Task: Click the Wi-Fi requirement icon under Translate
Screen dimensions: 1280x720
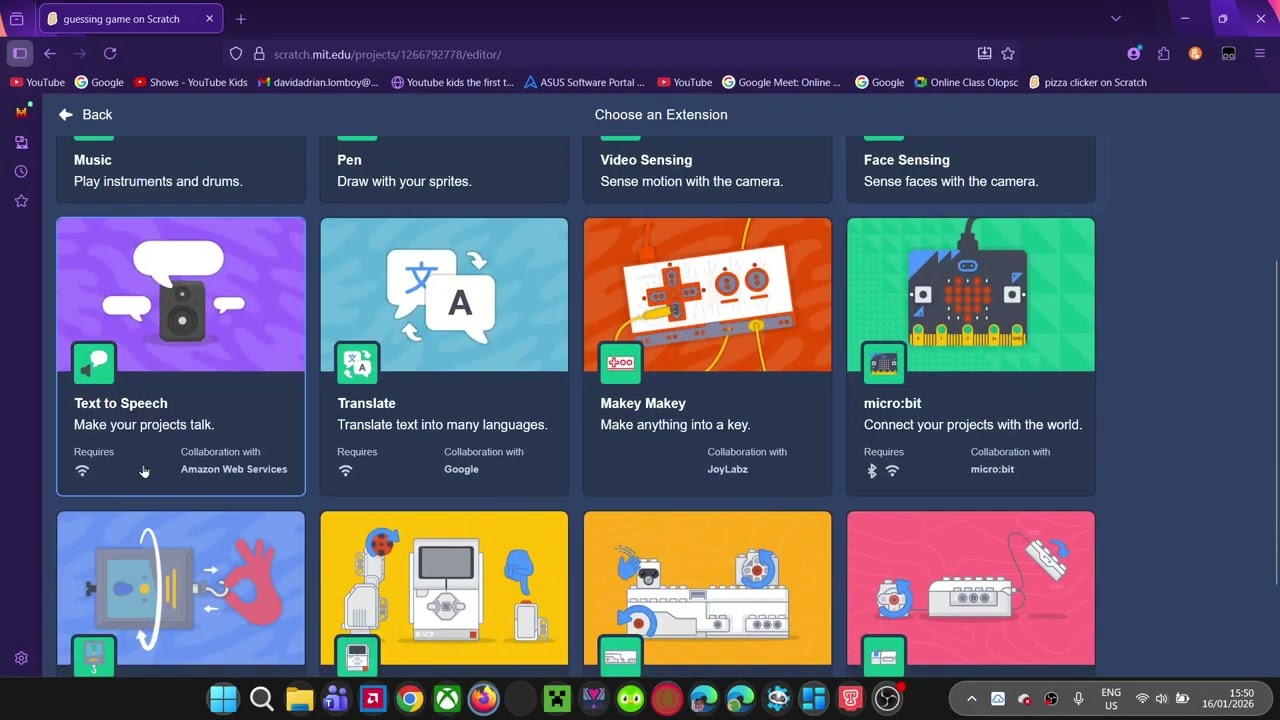Action: point(346,471)
